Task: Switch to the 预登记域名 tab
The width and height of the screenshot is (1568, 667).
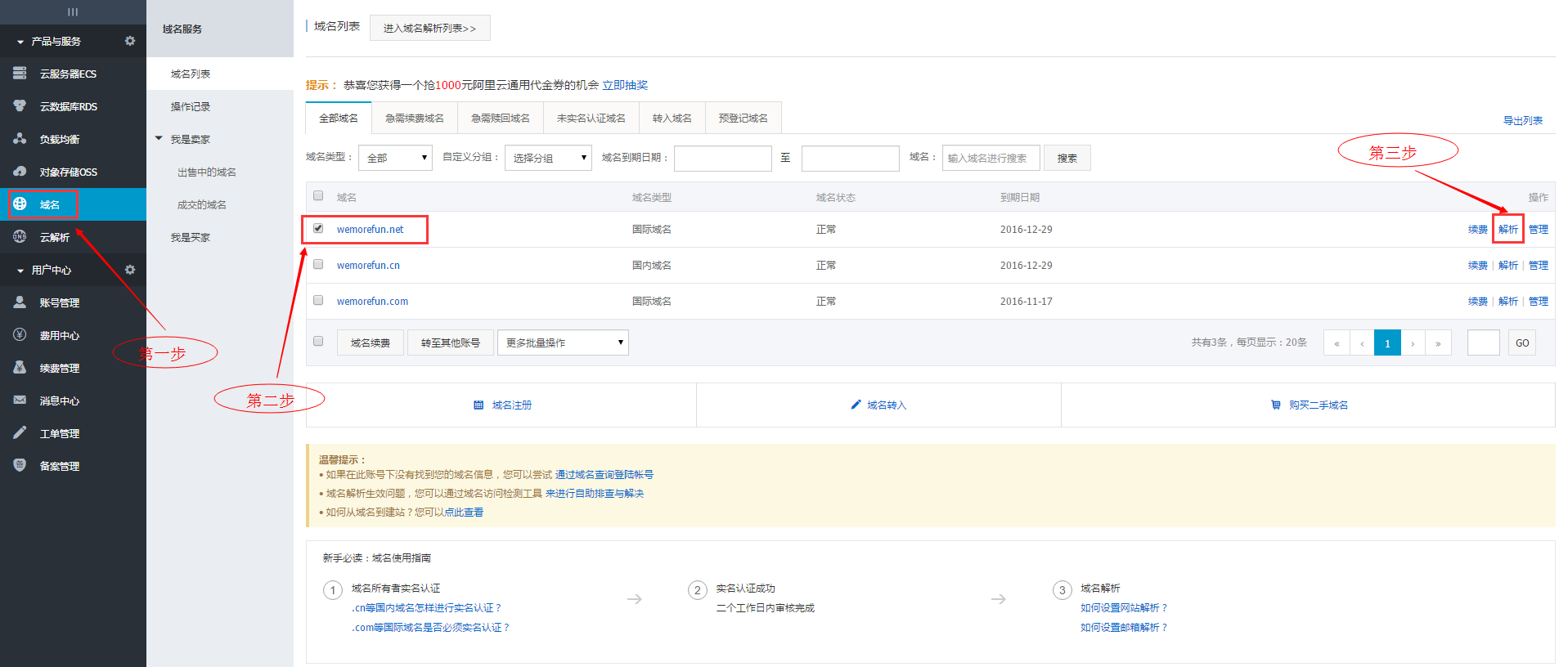Action: pos(744,118)
